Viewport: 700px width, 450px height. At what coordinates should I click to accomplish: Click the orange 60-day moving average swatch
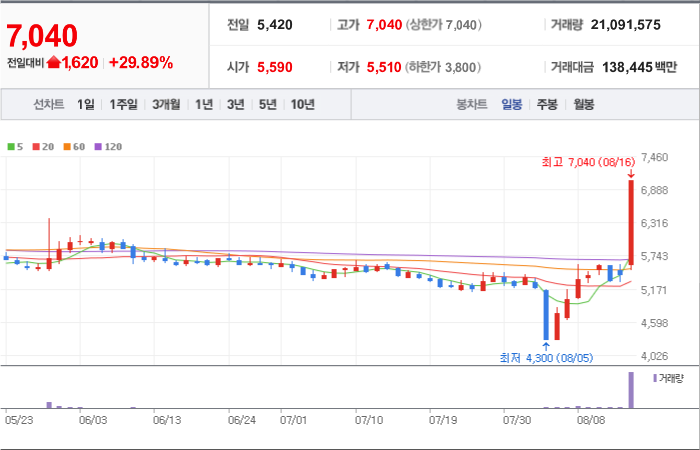[x=67, y=146]
